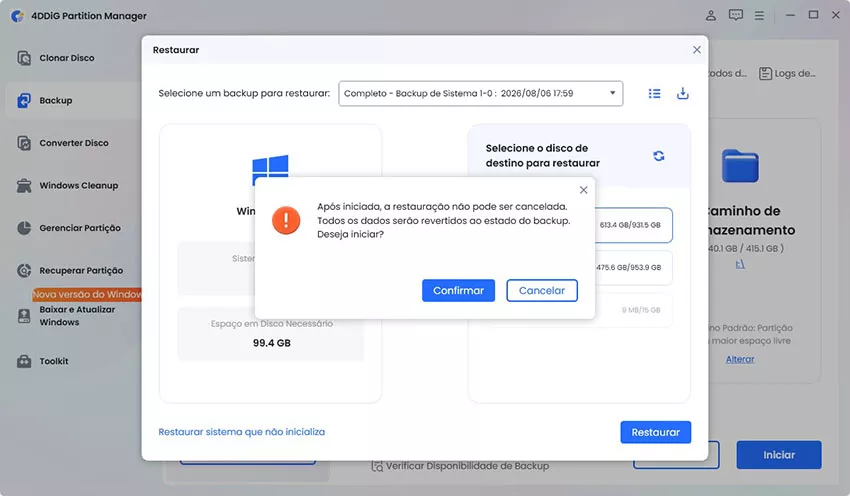Image resolution: width=850 pixels, height=496 pixels.
Task: Open the feedback chat icon
Action: (x=736, y=15)
